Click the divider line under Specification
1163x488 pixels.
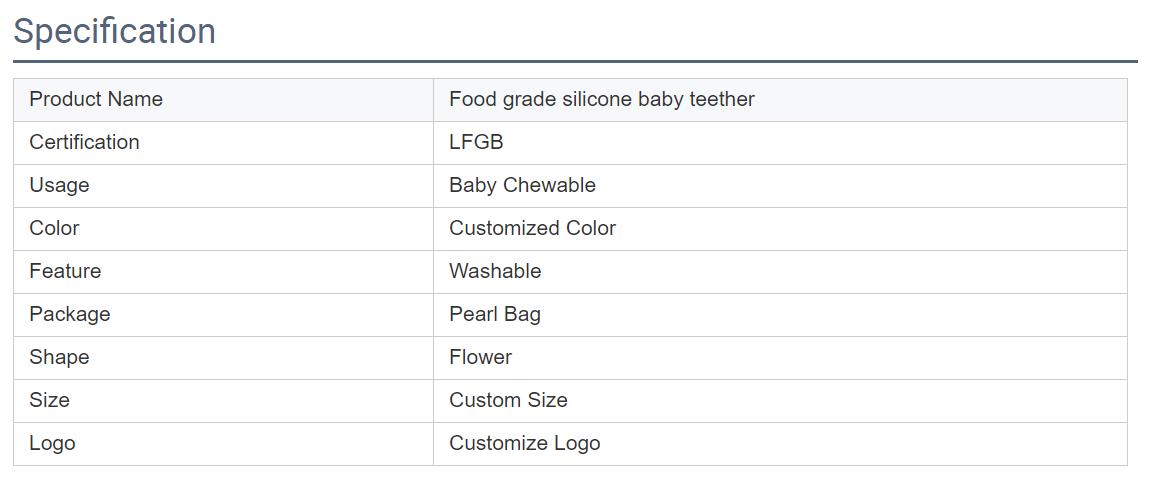[x=575, y=62]
